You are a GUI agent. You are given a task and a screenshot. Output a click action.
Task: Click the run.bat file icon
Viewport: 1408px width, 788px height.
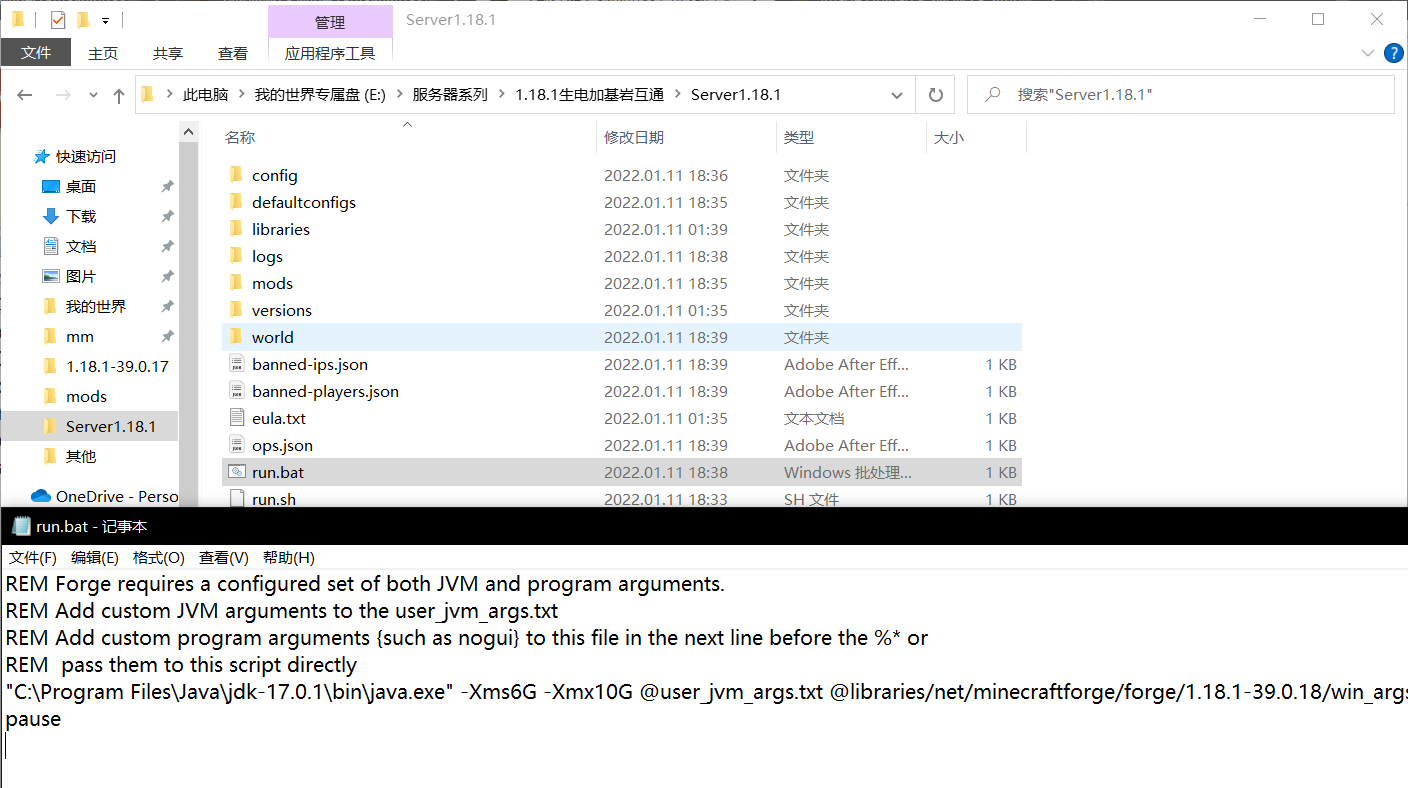(x=236, y=472)
